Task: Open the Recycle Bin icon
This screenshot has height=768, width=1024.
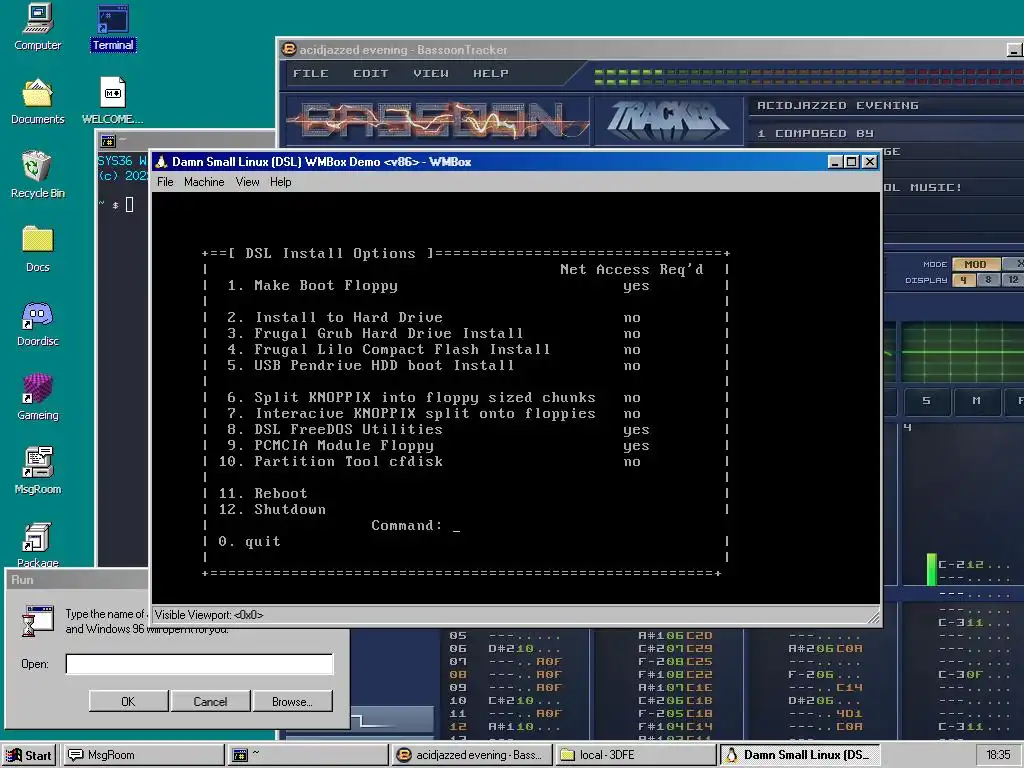Action: [x=37, y=175]
